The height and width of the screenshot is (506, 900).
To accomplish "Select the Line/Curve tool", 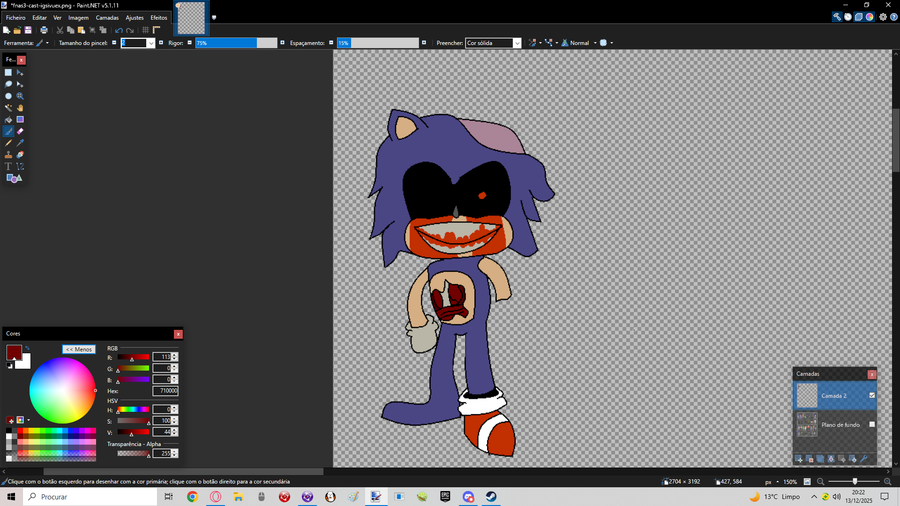I will [x=20, y=166].
